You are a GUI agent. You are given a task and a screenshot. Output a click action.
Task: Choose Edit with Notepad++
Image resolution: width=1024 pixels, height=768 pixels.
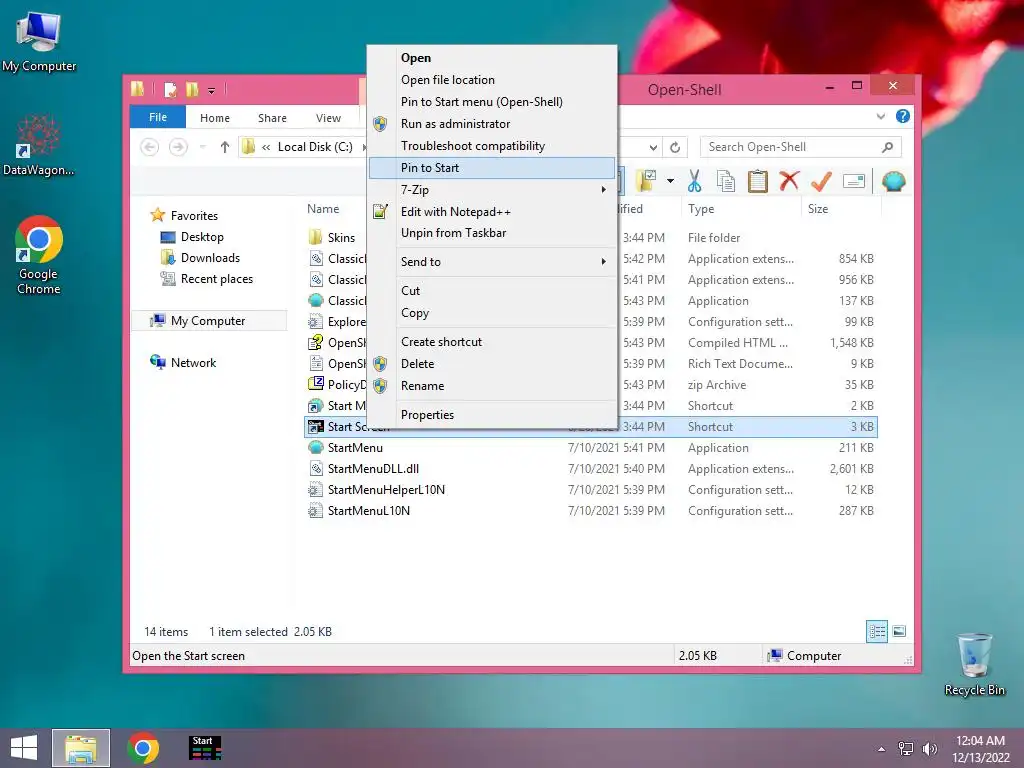click(491, 212)
